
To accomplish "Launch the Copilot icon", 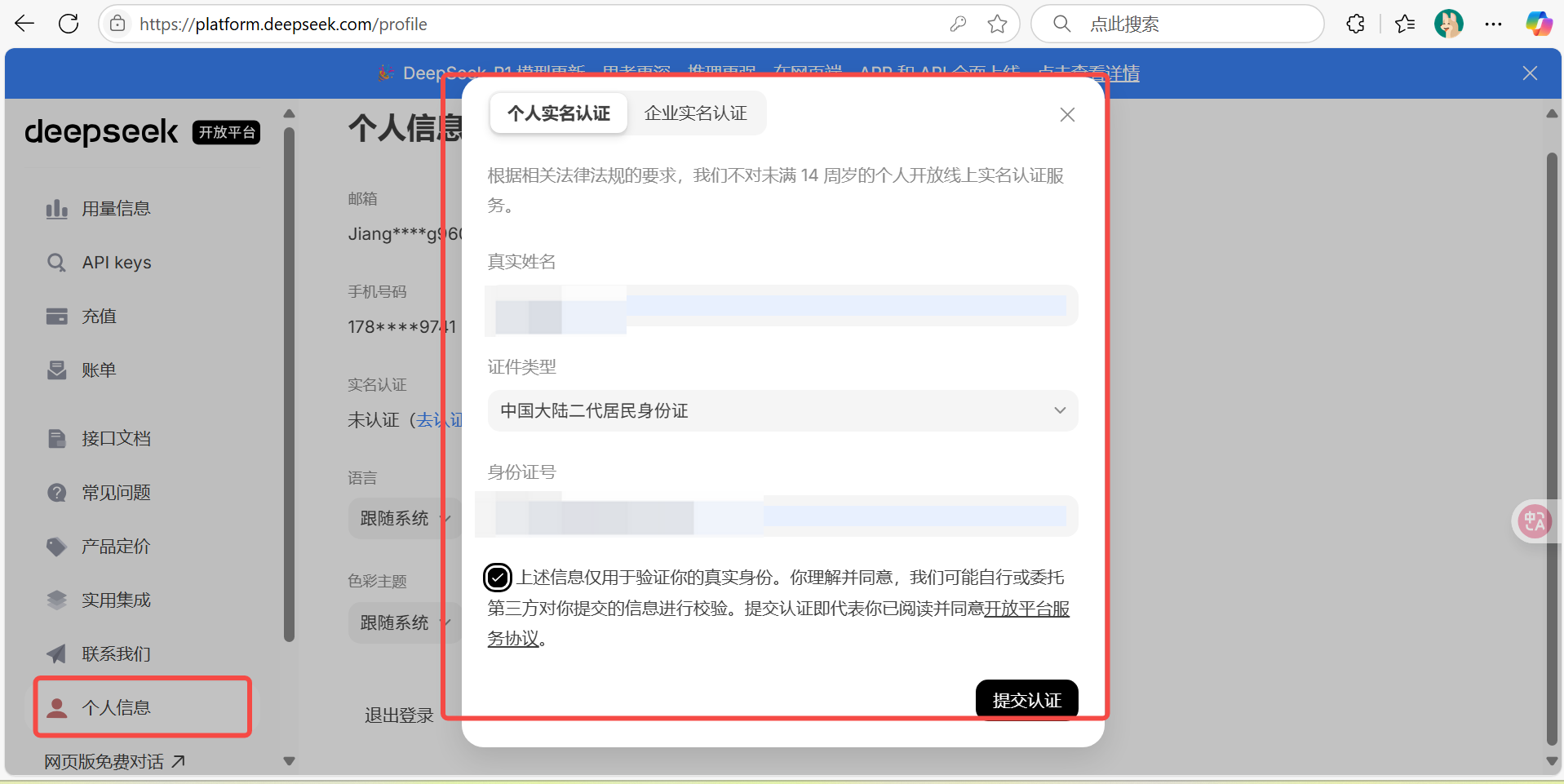I will pos(1539,24).
